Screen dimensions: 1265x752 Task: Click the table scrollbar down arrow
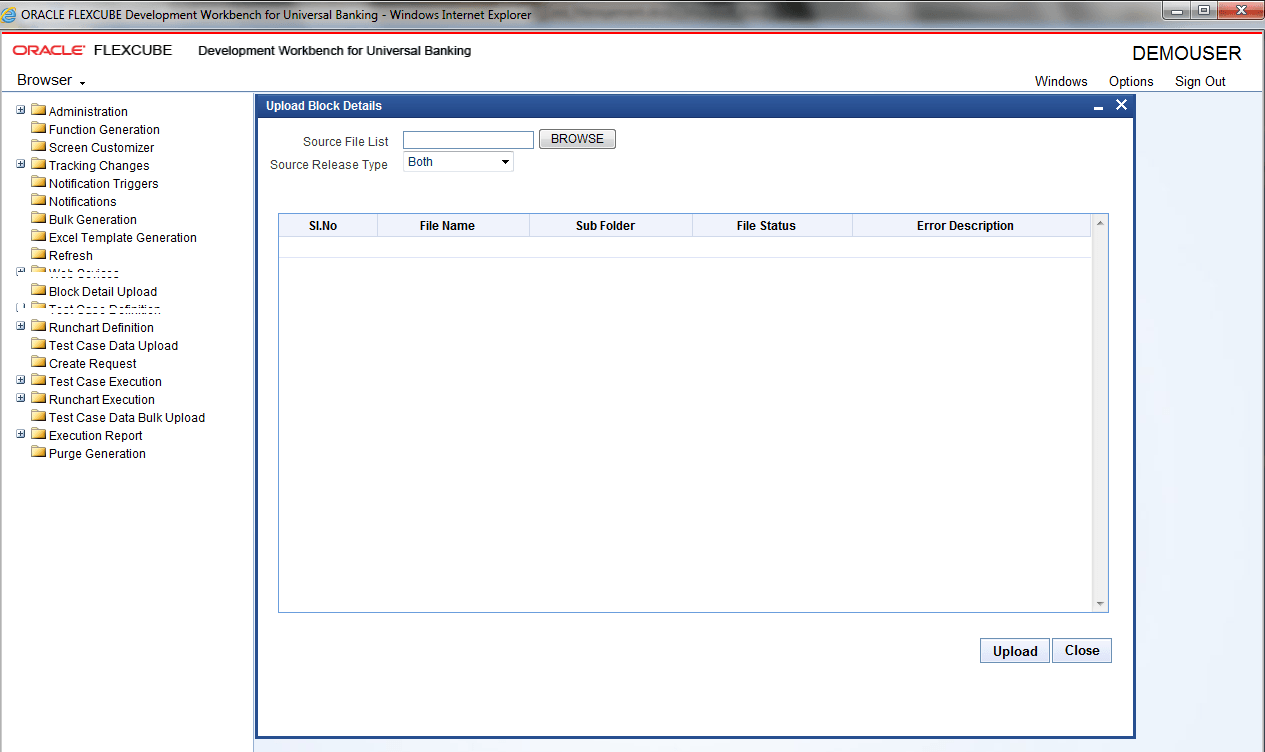click(1100, 604)
